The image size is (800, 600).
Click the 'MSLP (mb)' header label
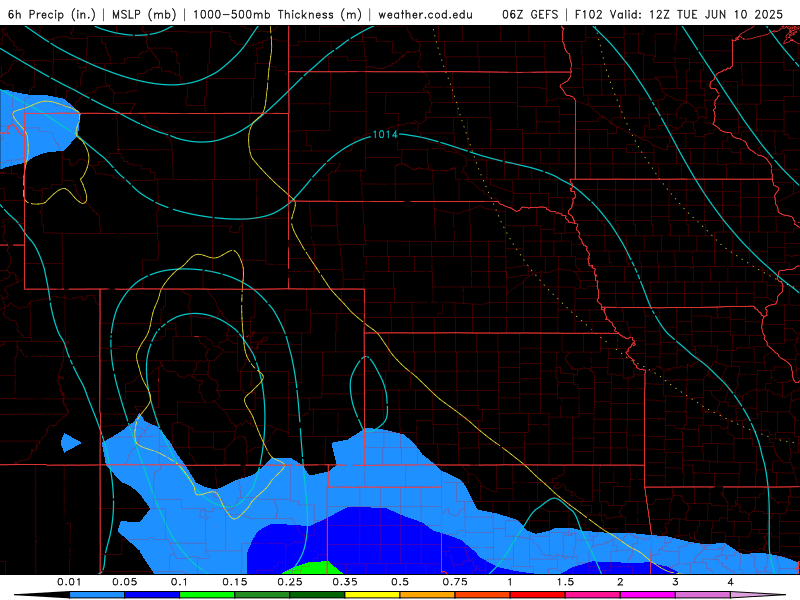click(144, 15)
